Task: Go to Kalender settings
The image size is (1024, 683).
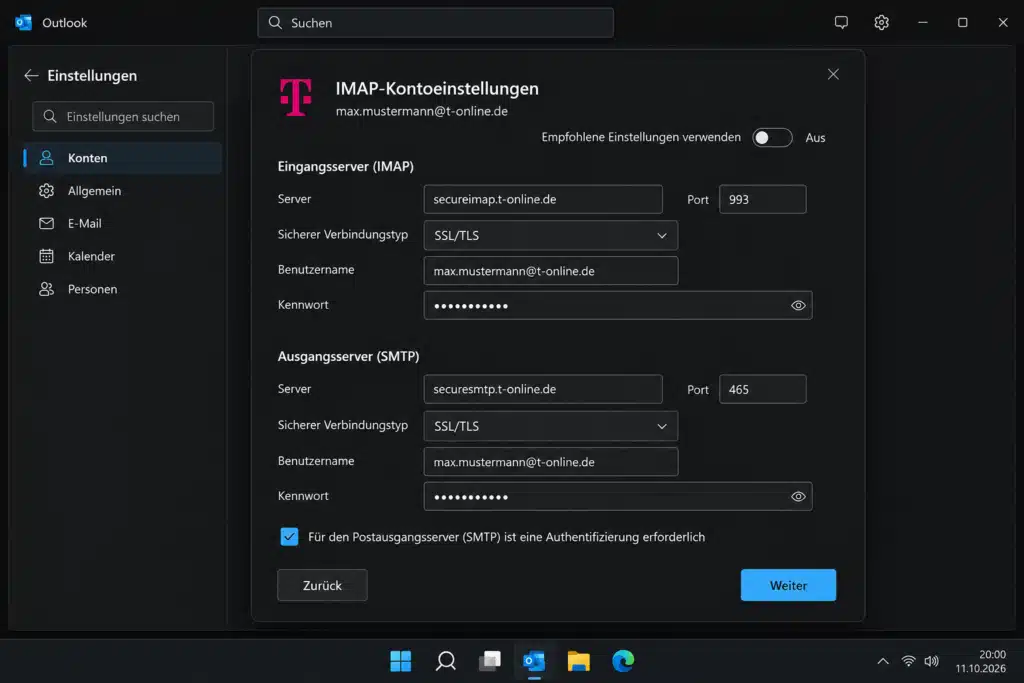Action: click(123, 256)
